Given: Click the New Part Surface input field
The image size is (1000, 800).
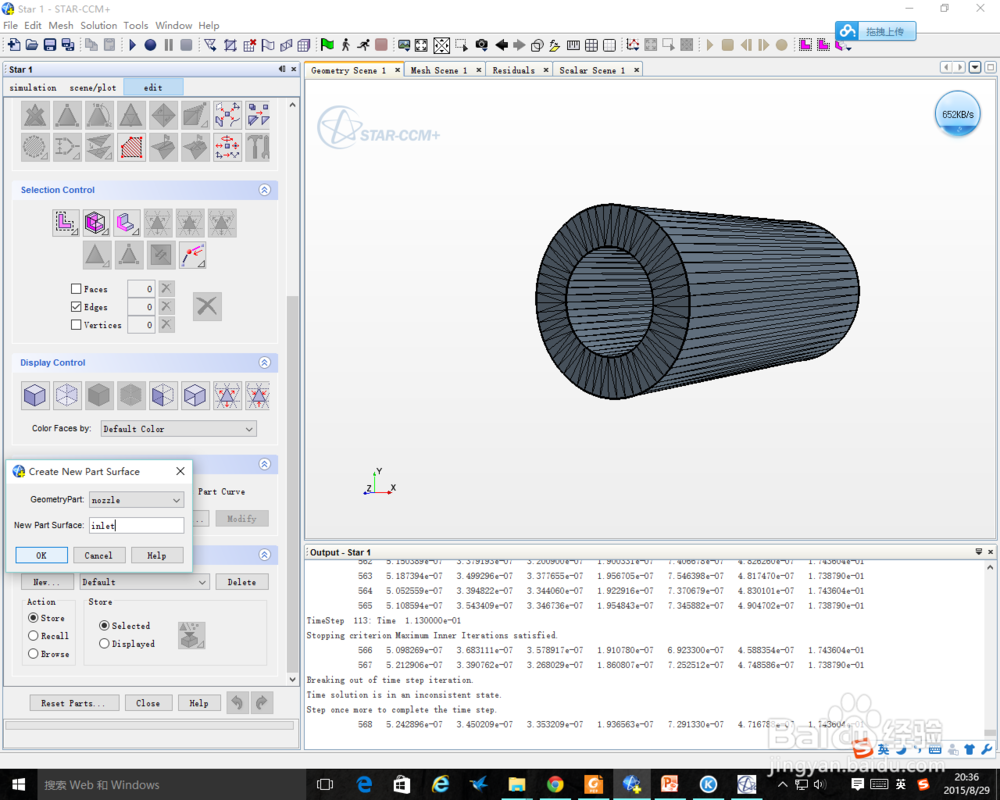Looking at the screenshot, I should point(136,525).
